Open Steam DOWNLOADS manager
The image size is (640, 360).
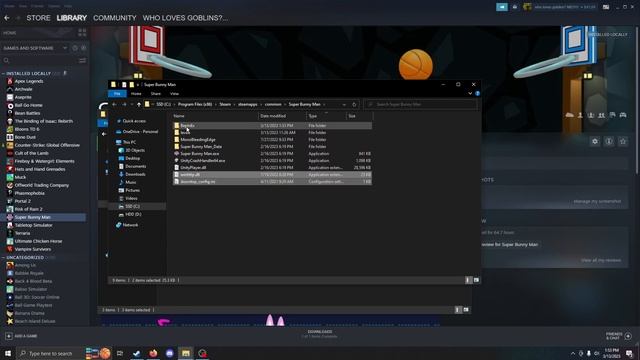[320, 334]
